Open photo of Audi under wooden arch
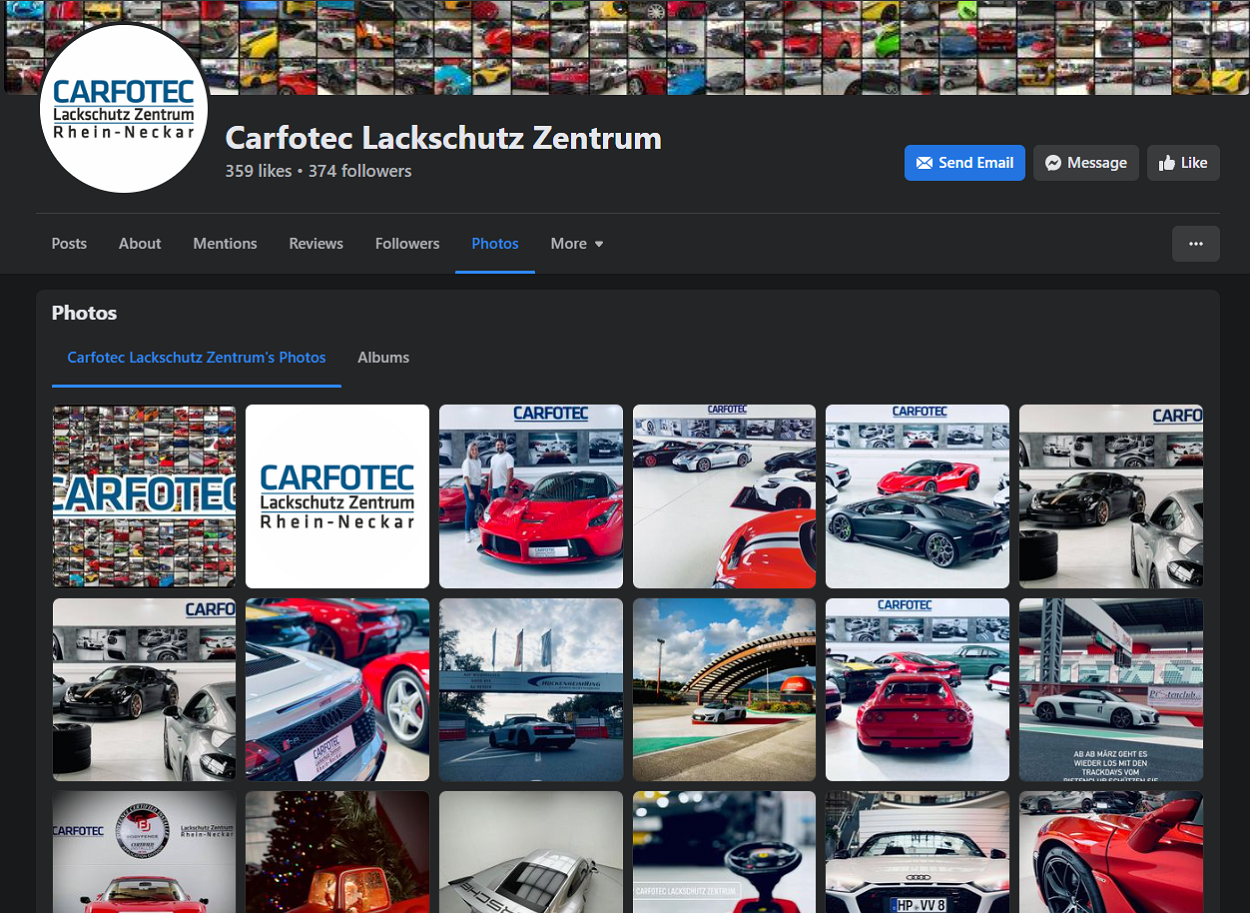This screenshot has width=1250, height=913. (x=724, y=689)
